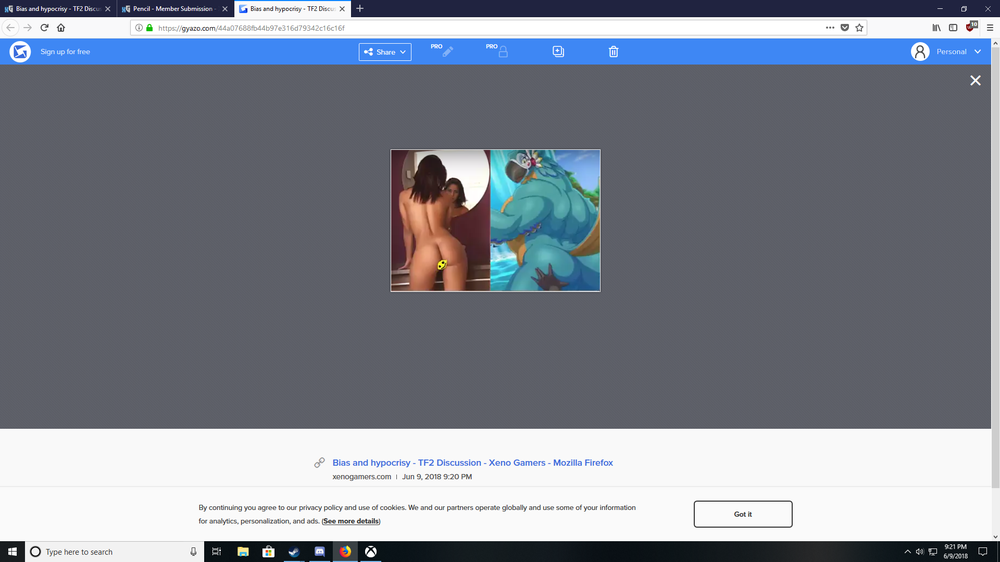Open Sign up for free link
This screenshot has width=1000, height=562.
tap(65, 52)
